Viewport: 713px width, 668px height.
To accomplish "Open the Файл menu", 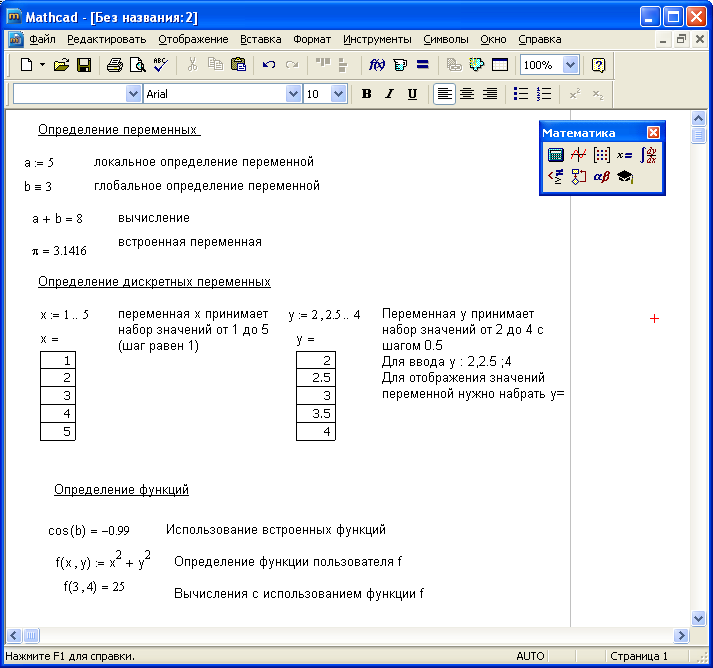I will click(x=42, y=40).
